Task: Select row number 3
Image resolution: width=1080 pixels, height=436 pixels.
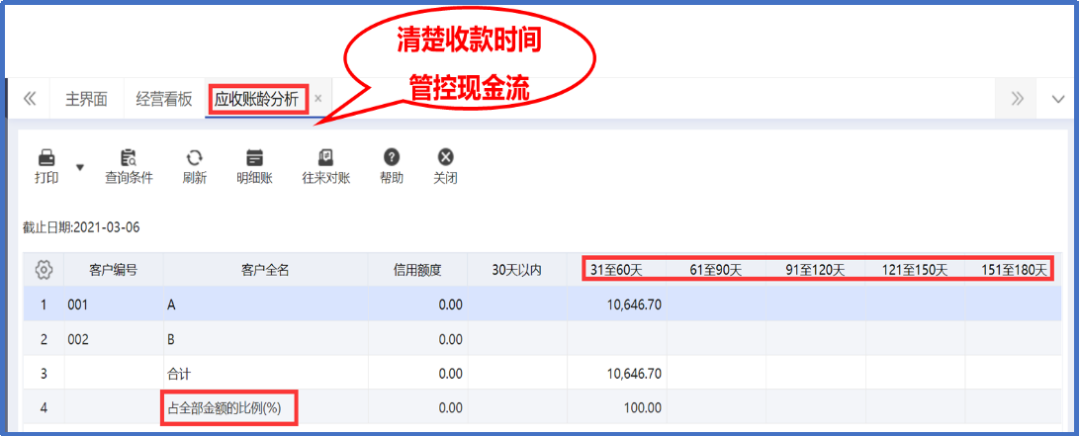Action: (43, 374)
